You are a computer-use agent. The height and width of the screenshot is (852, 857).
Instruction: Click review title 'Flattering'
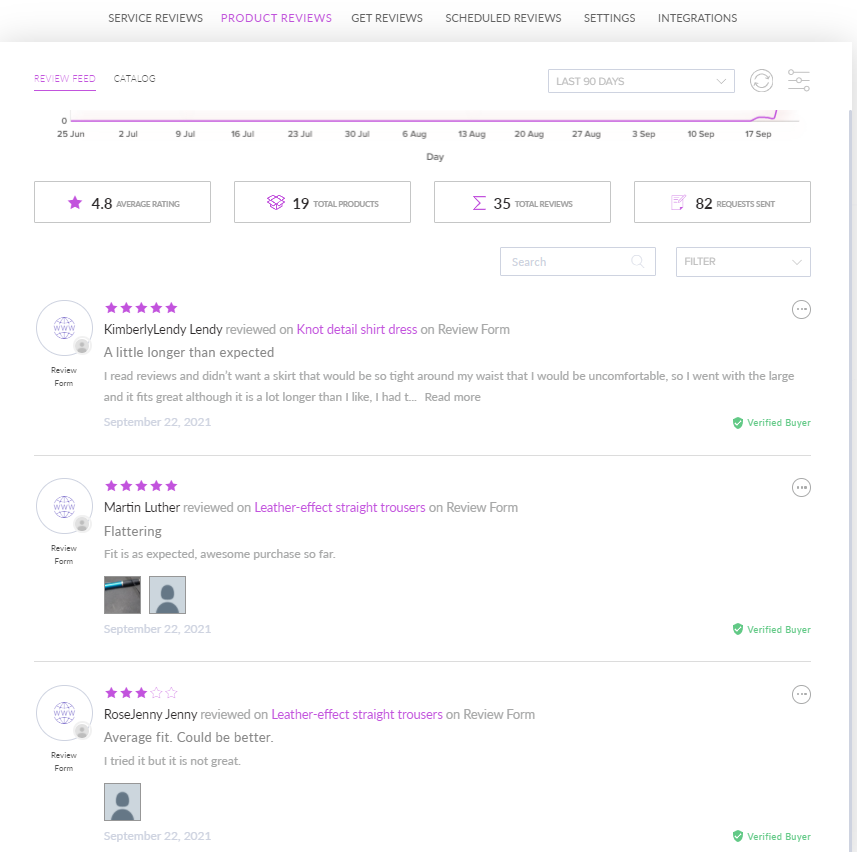click(x=133, y=531)
